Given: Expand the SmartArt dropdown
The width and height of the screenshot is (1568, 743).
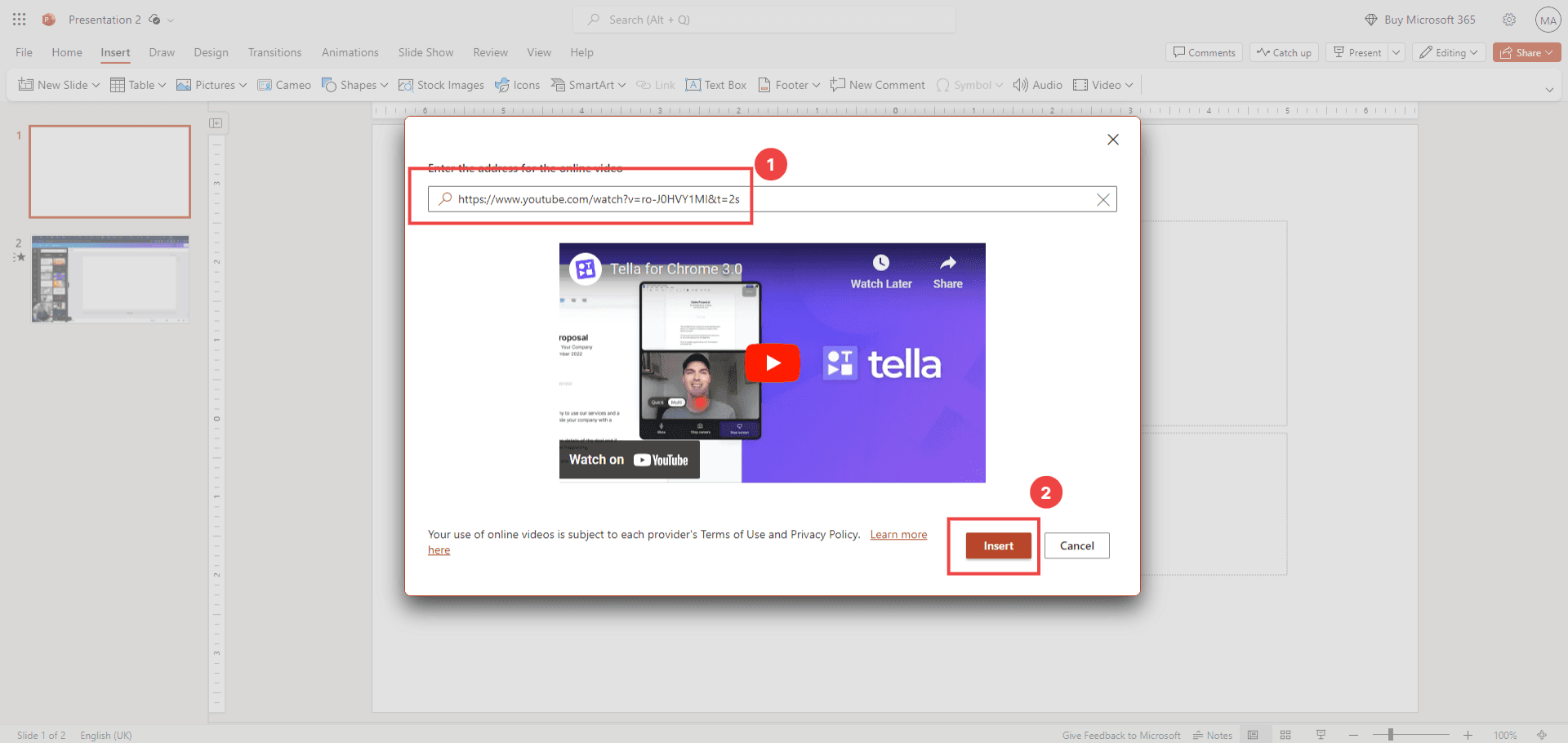Looking at the screenshot, I should pyautogui.click(x=621, y=85).
